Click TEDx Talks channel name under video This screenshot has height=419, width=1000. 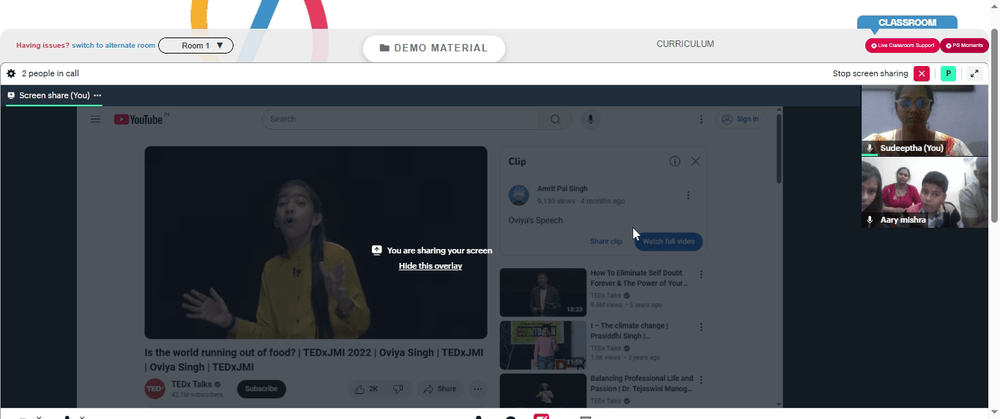(x=192, y=385)
